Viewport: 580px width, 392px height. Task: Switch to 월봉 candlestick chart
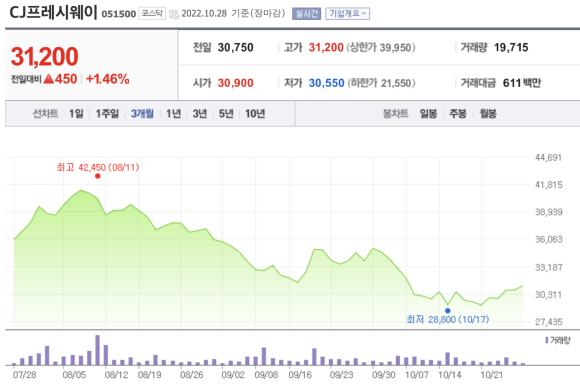click(488, 114)
